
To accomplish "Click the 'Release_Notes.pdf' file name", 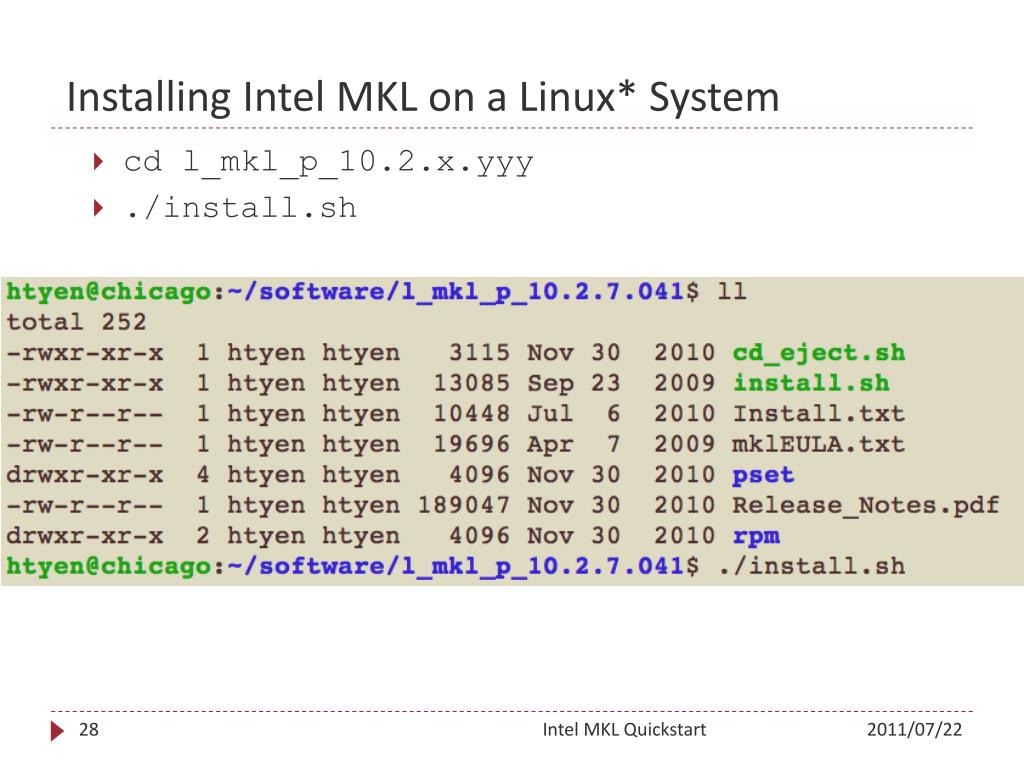I will click(x=865, y=505).
